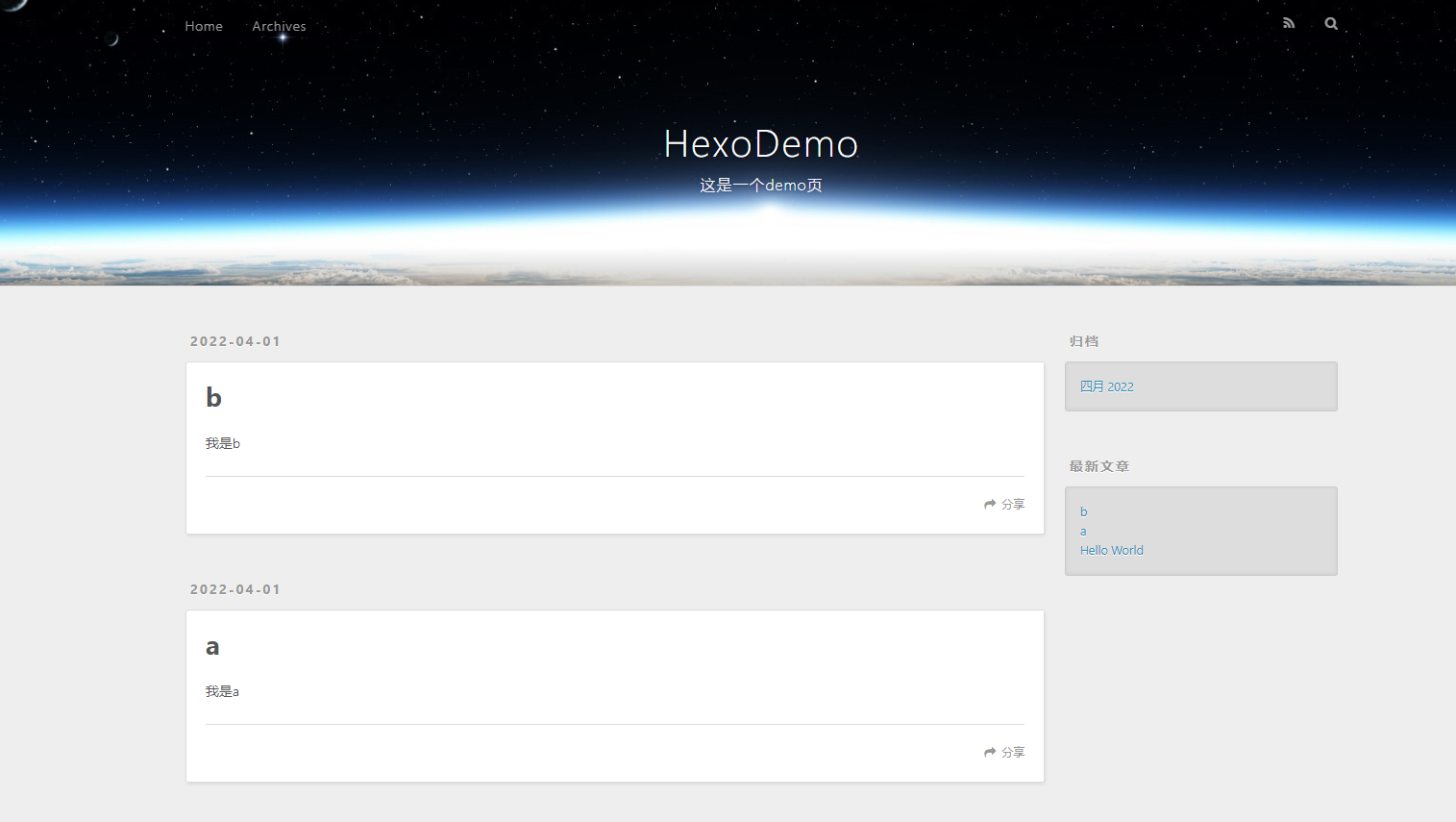
Task: Click the 归档 sidebar heading
Action: [1083, 340]
